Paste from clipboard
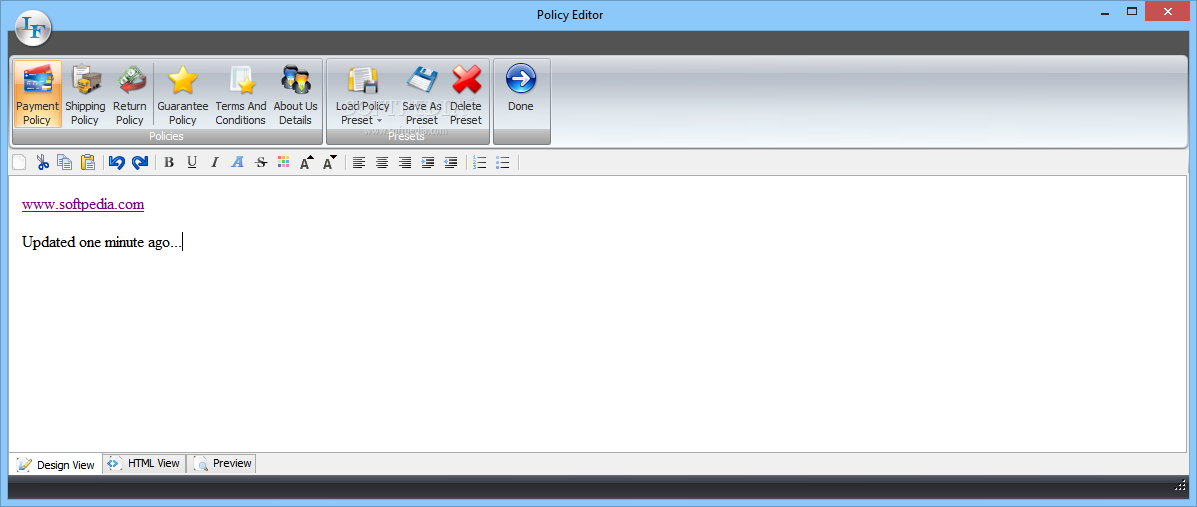1197x507 pixels. (x=88, y=162)
